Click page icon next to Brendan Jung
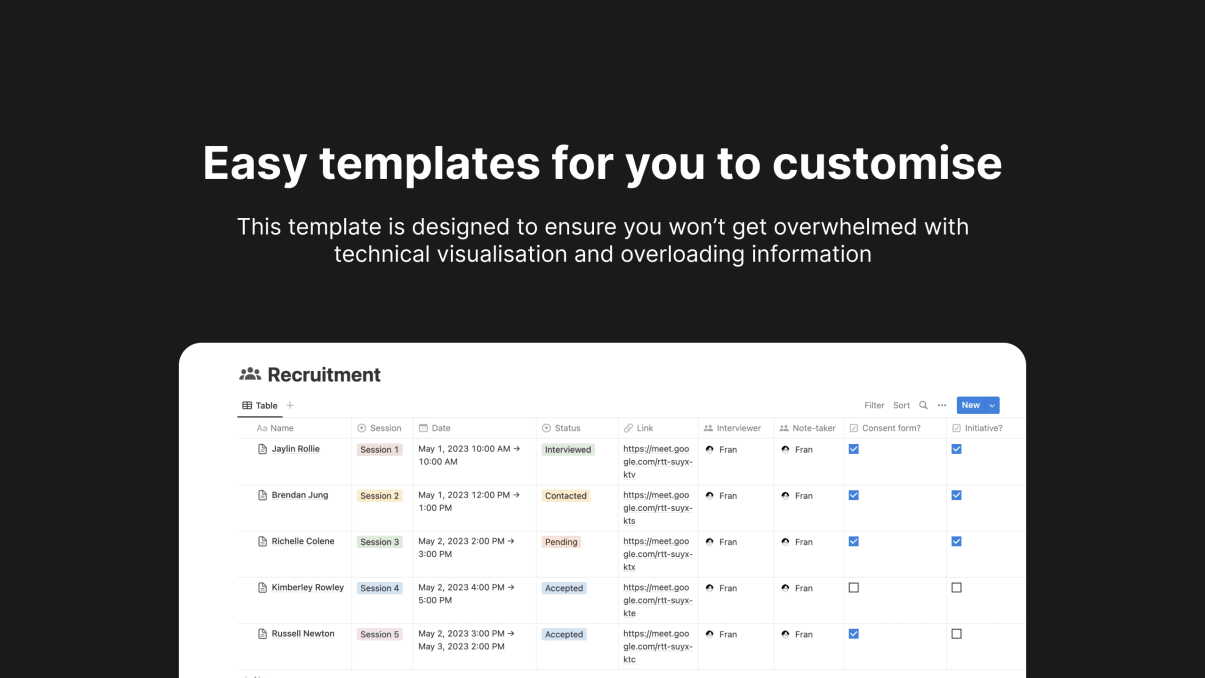This screenshot has width=1205, height=678. (x=263, y=495)
